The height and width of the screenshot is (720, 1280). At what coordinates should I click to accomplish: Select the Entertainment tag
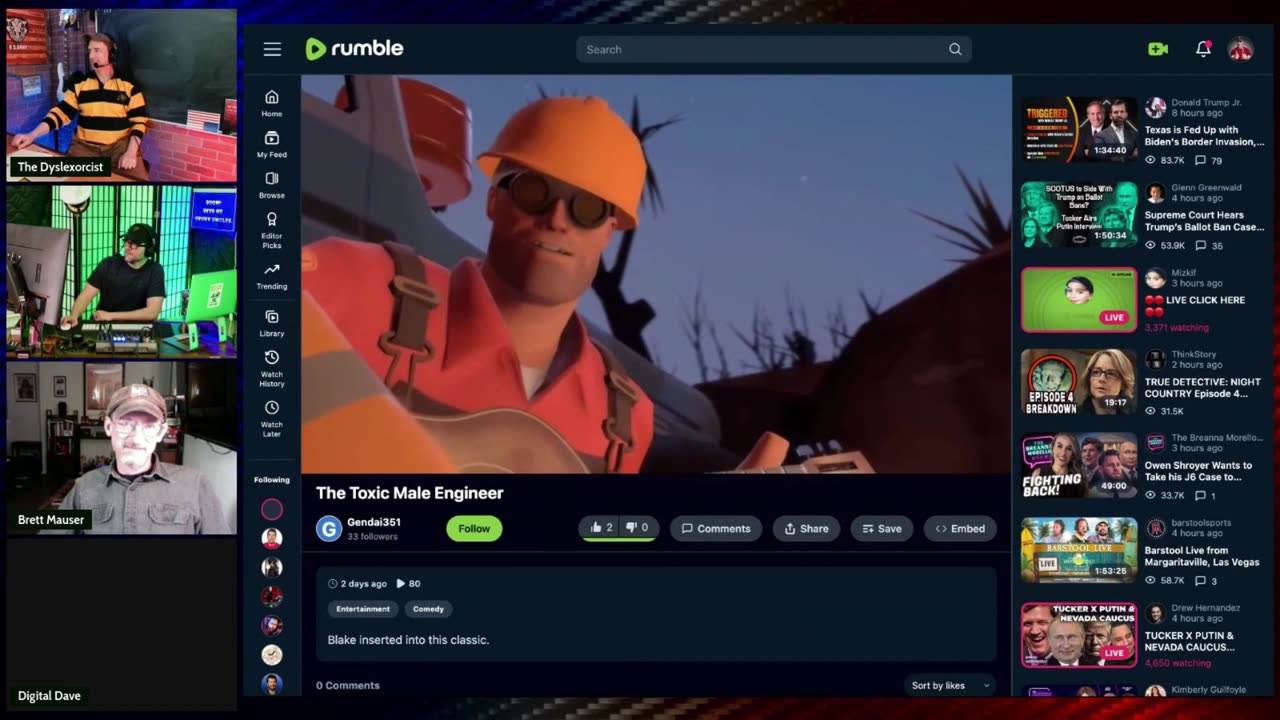363,609
